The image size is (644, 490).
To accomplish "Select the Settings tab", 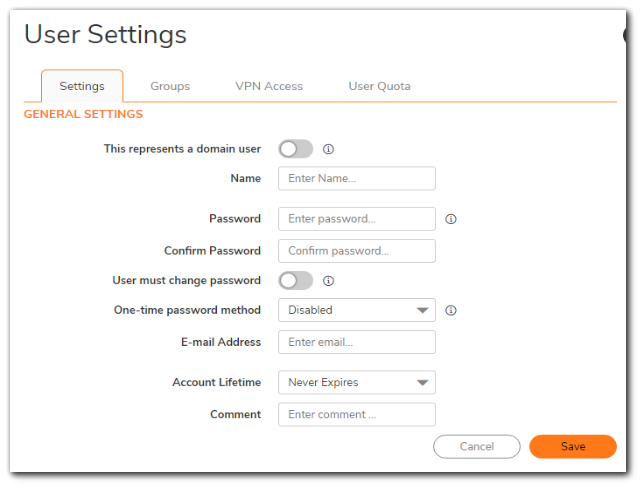I will [x=82, y=86].
